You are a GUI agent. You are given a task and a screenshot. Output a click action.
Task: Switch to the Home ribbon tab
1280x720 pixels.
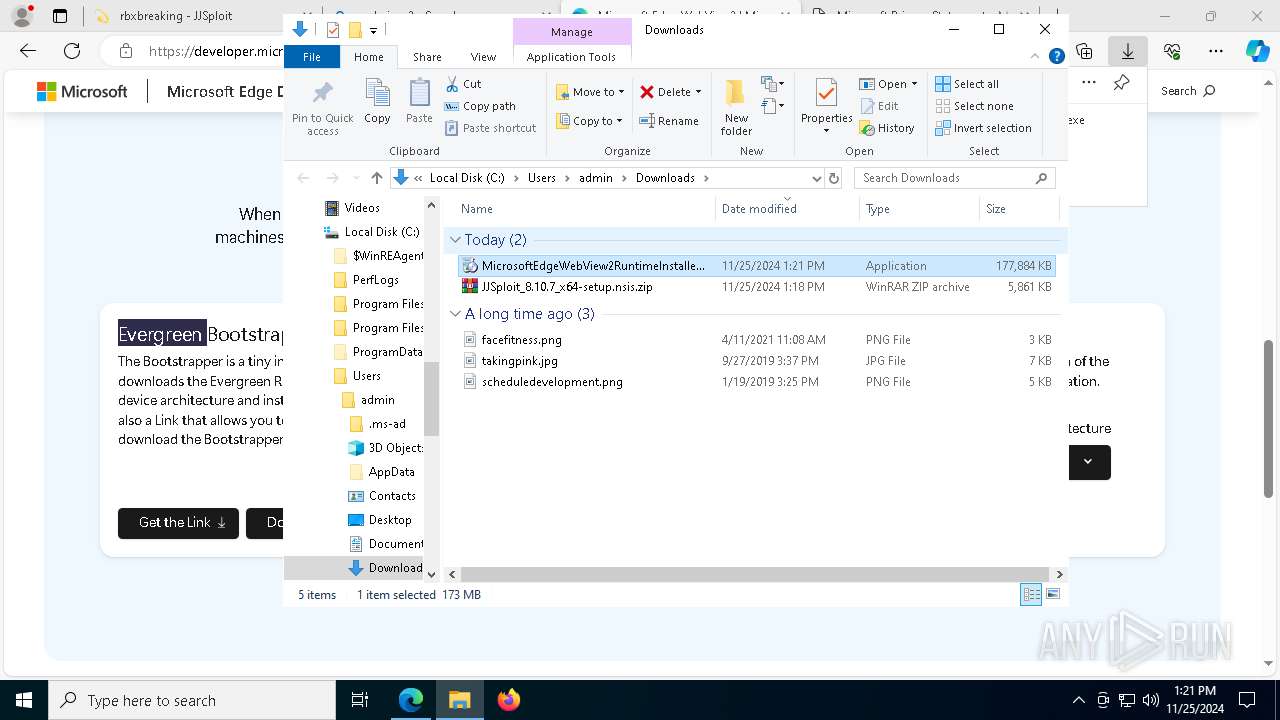(x=368, y=57)
